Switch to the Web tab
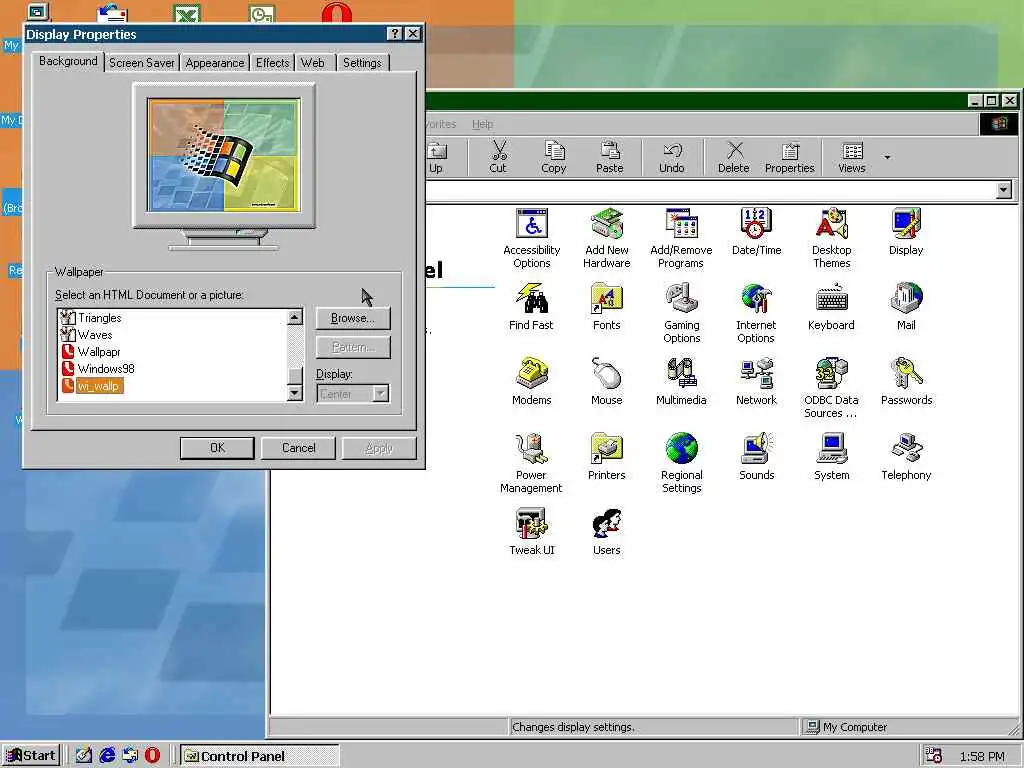The width and height of the screenshot is (1024, 768). 312,63
